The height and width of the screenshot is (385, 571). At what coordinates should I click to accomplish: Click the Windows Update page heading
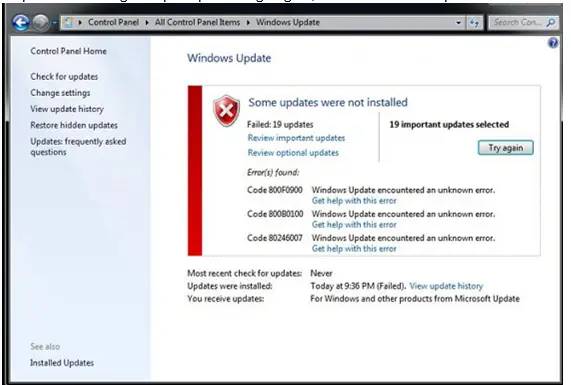click(x=229, y=58)
